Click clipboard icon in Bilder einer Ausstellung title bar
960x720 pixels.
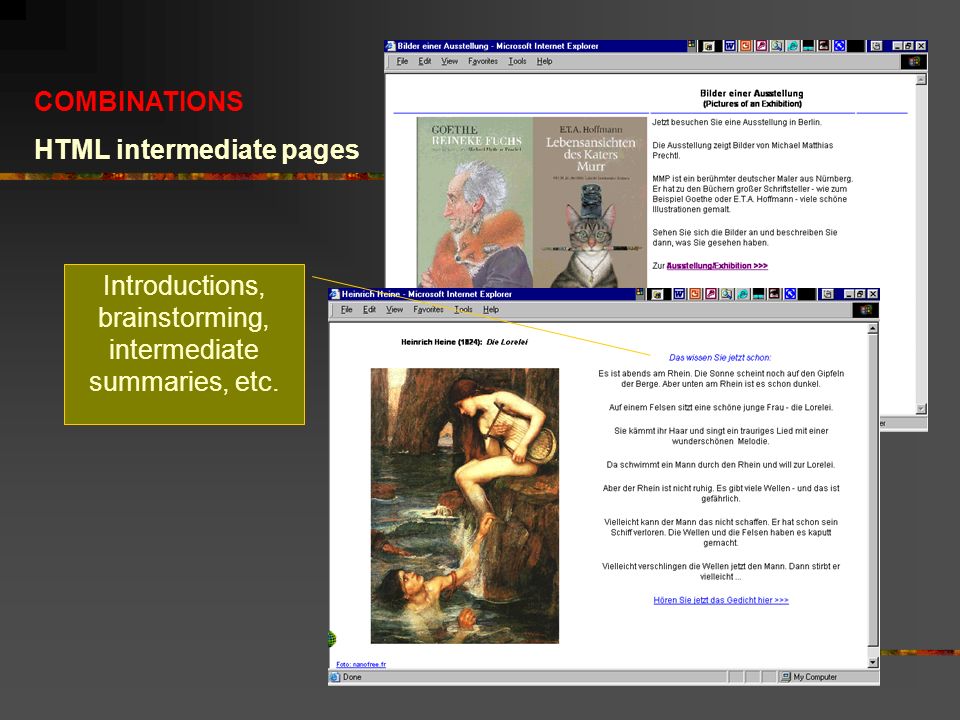click(x=876, y=45)
